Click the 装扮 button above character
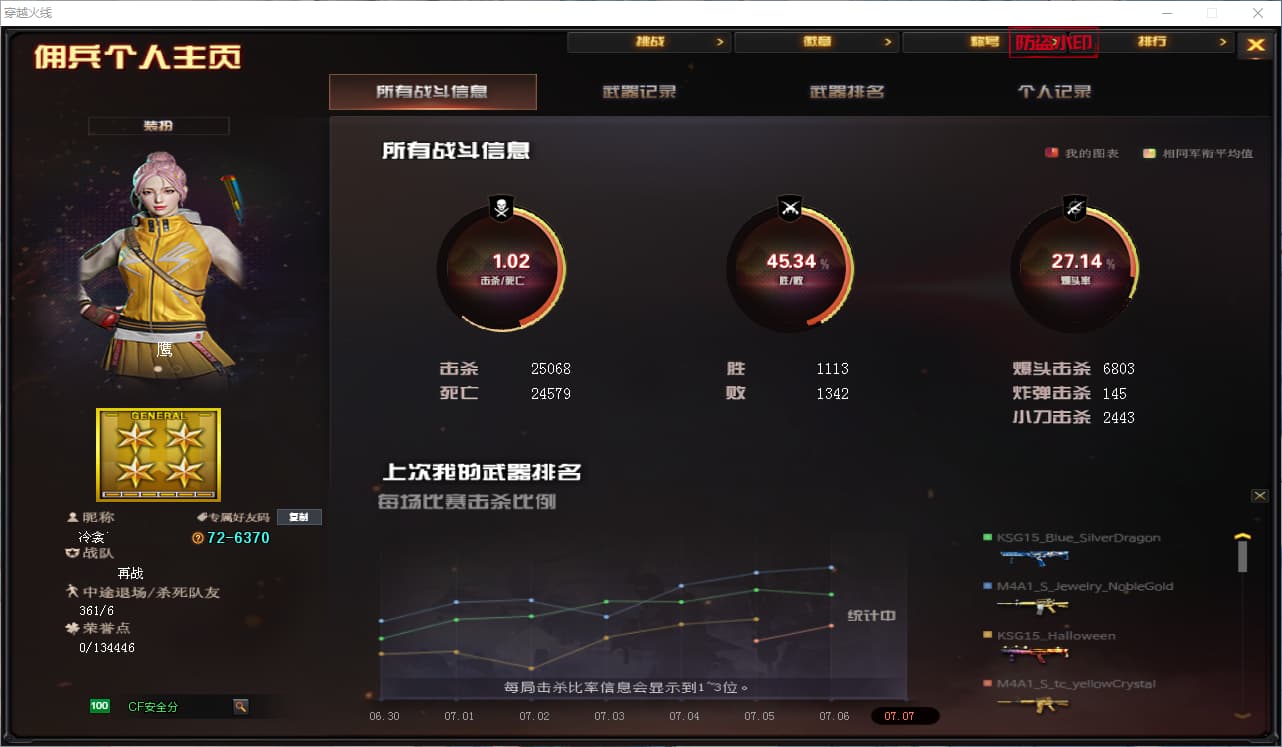Viewport: 1282px width, 747px height. (158, 126)
